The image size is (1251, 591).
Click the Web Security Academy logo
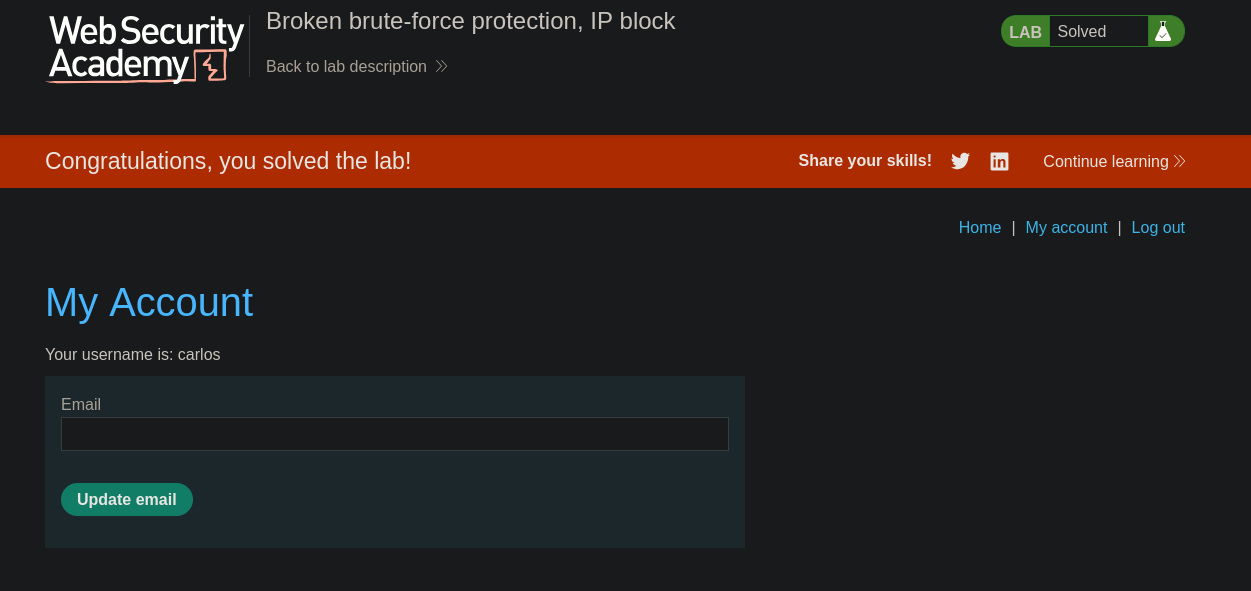point(146,48)
